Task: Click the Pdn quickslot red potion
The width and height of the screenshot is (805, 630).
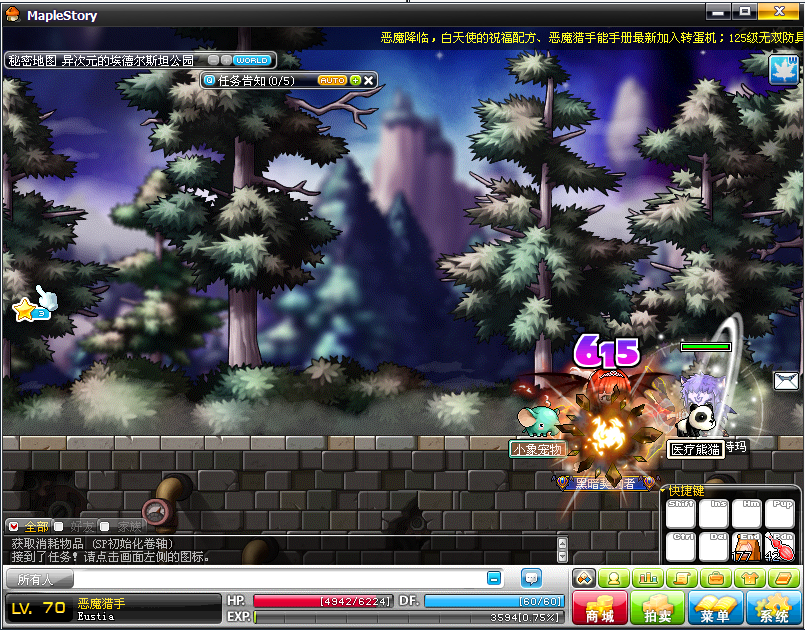Action: coord(779,546)
